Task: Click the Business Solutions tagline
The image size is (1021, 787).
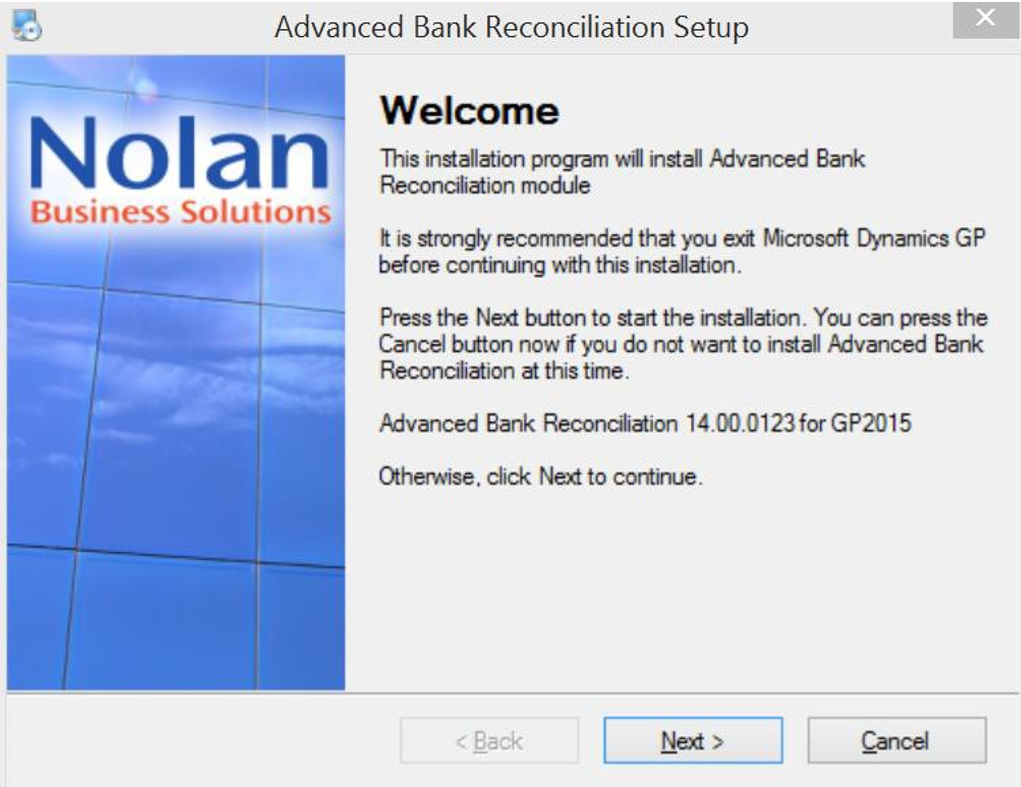Action: coord(180,212)
